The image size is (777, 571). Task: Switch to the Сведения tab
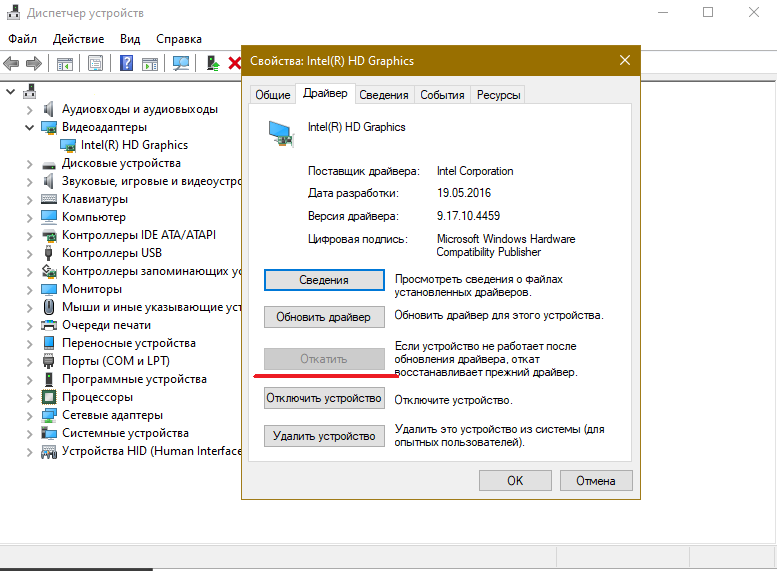[x=384, y=95]
